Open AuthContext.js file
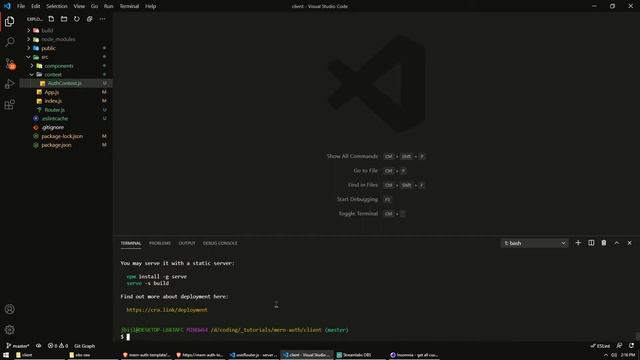Viewport: 640px width, 360px height. pos(64,83)
